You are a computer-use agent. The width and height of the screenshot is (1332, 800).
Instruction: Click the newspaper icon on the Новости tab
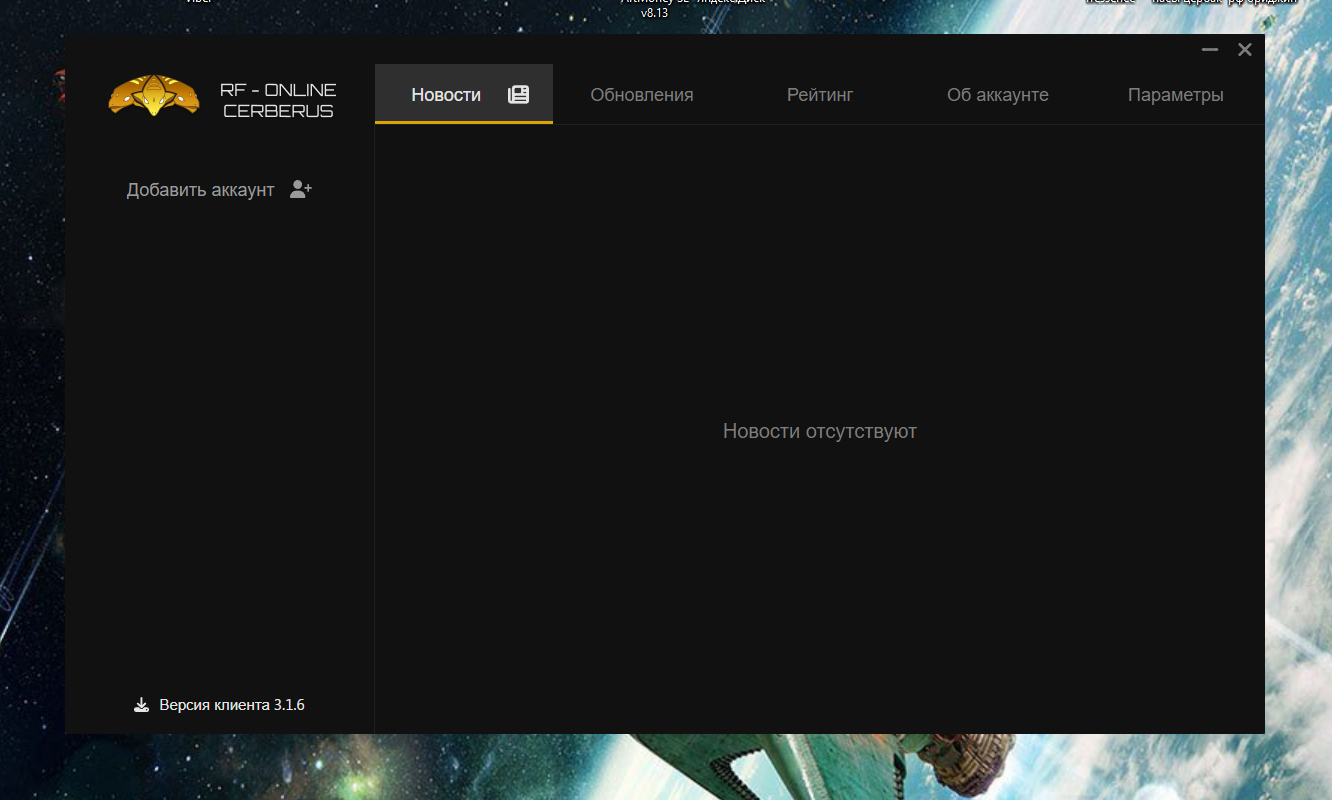click(x=518, y=95)
